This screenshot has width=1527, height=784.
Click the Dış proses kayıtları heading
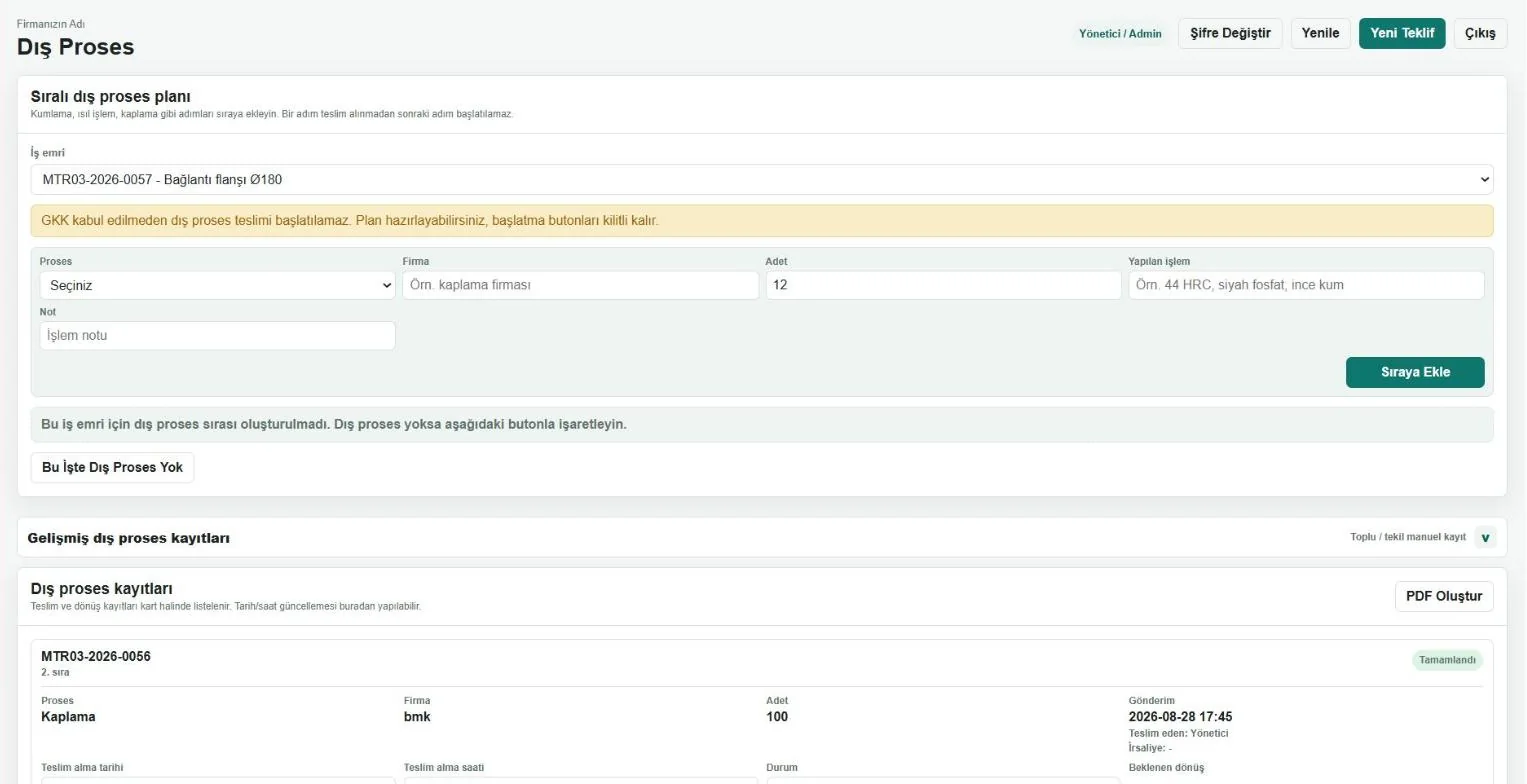coord(102,589)
